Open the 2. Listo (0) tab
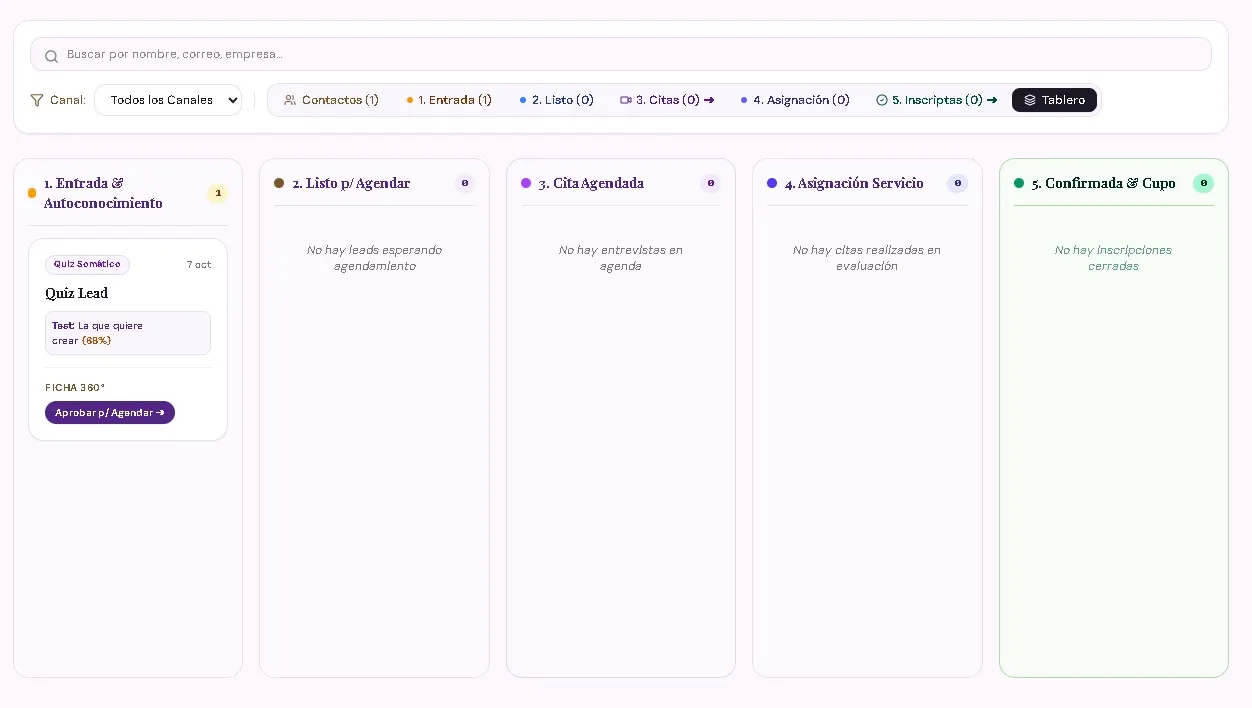Image resolution: width=1252 pixels, height=708 pixels. [557, 100]
